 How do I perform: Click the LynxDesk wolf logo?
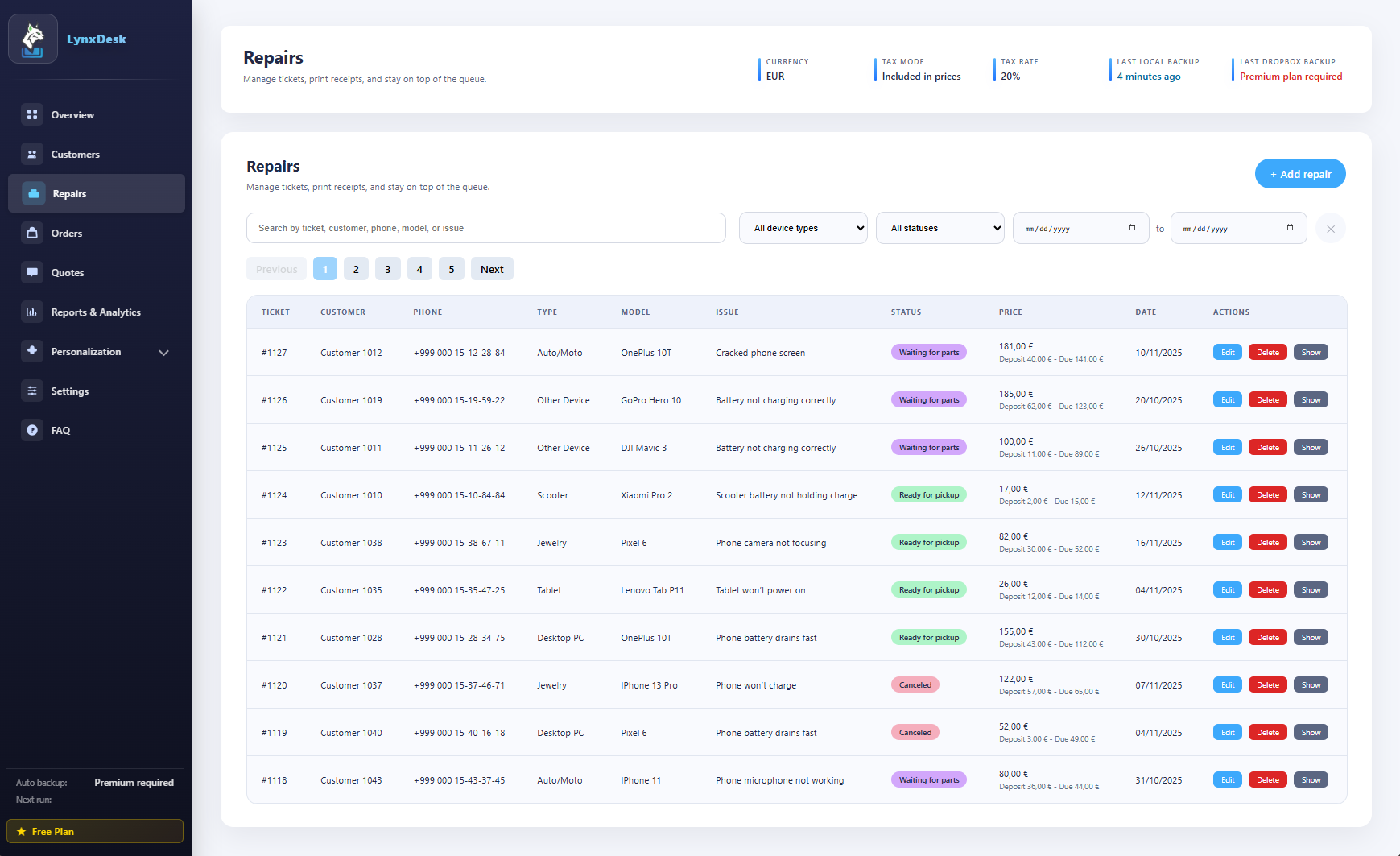(33, 38)
